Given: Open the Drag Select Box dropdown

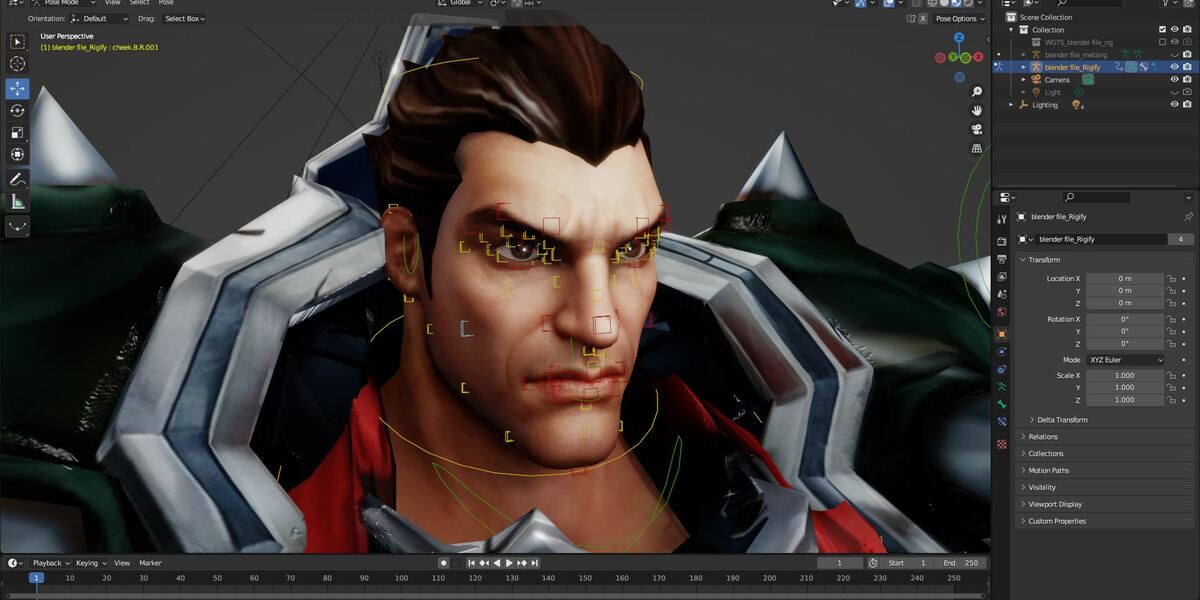Looking at the screenshot, I should tap(184, 18).
